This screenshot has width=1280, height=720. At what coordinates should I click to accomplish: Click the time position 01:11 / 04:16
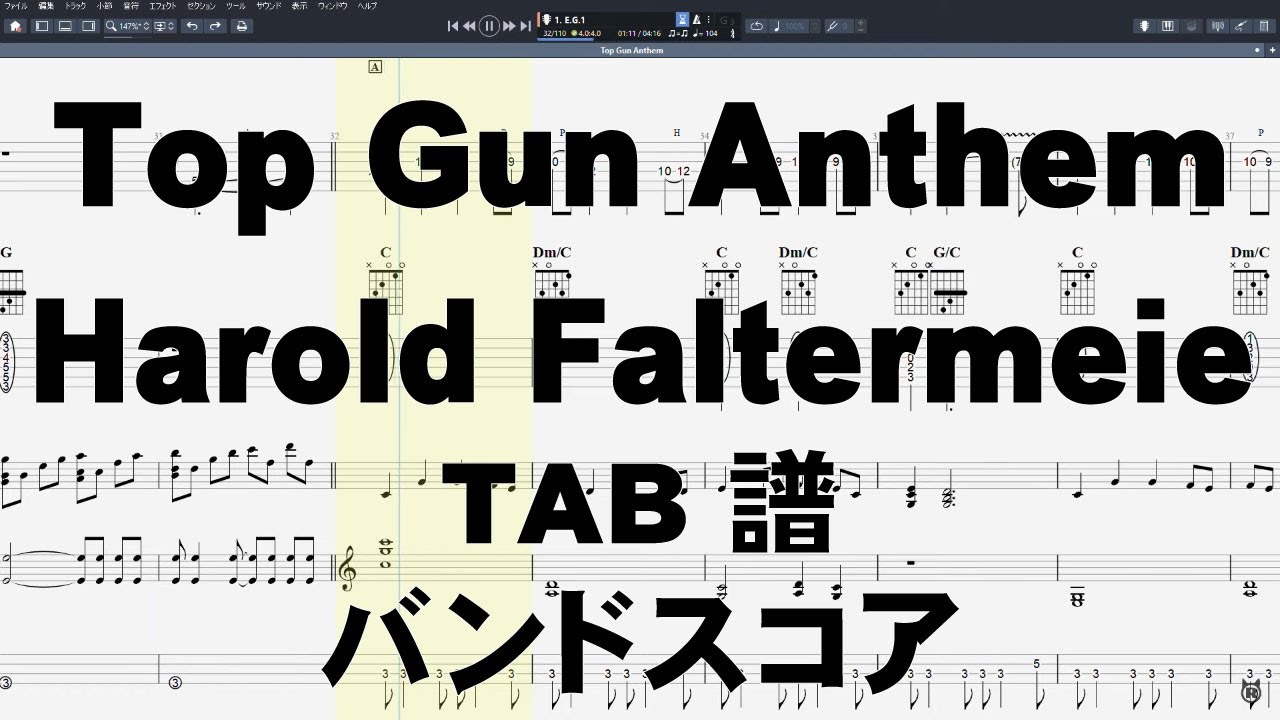tap(639, 34)
